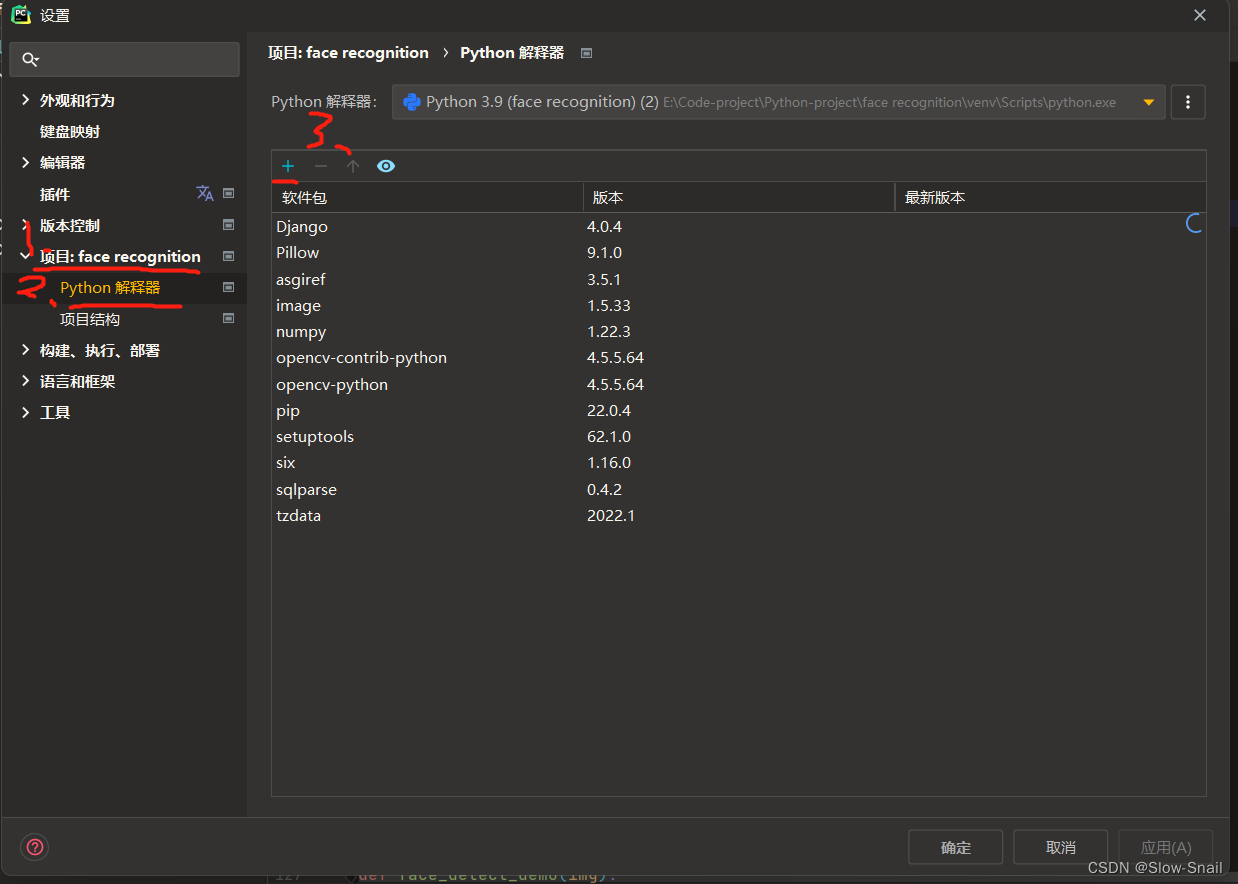
Task: Select the numpy package row
Action: 738,331
